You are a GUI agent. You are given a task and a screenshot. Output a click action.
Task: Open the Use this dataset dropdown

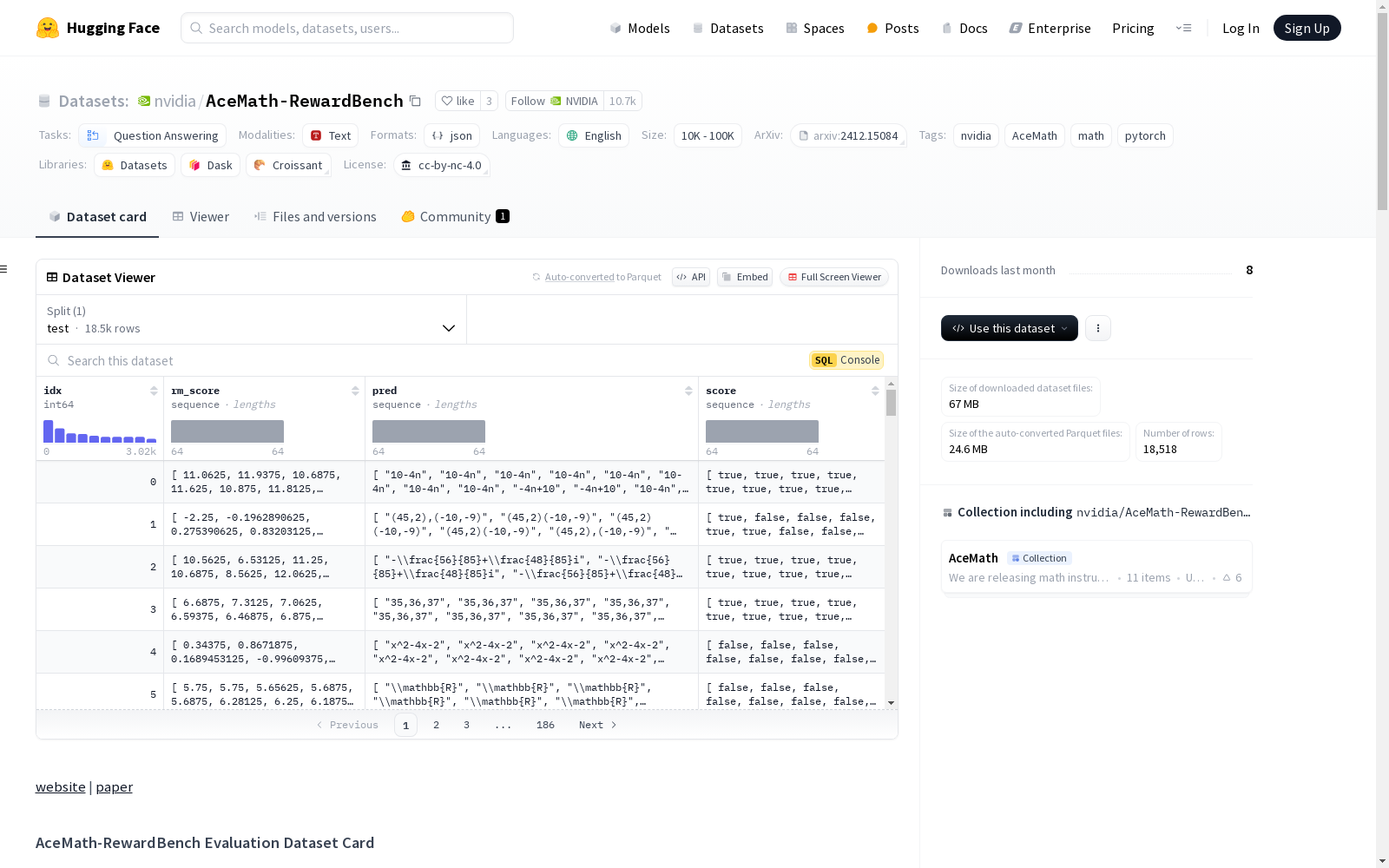1010,328
